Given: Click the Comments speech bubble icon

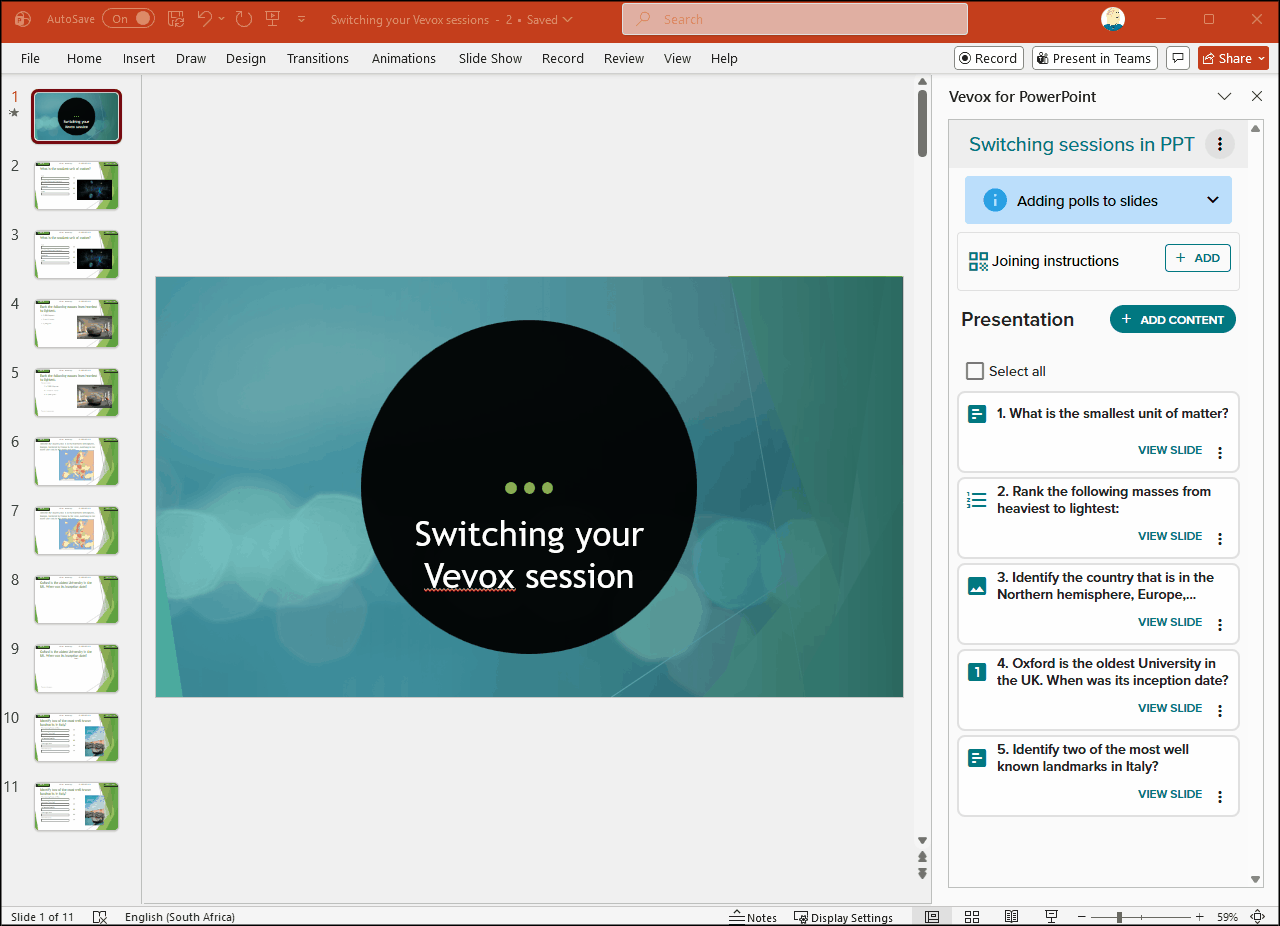Looking at the screenshot, I should point(1178,58).
